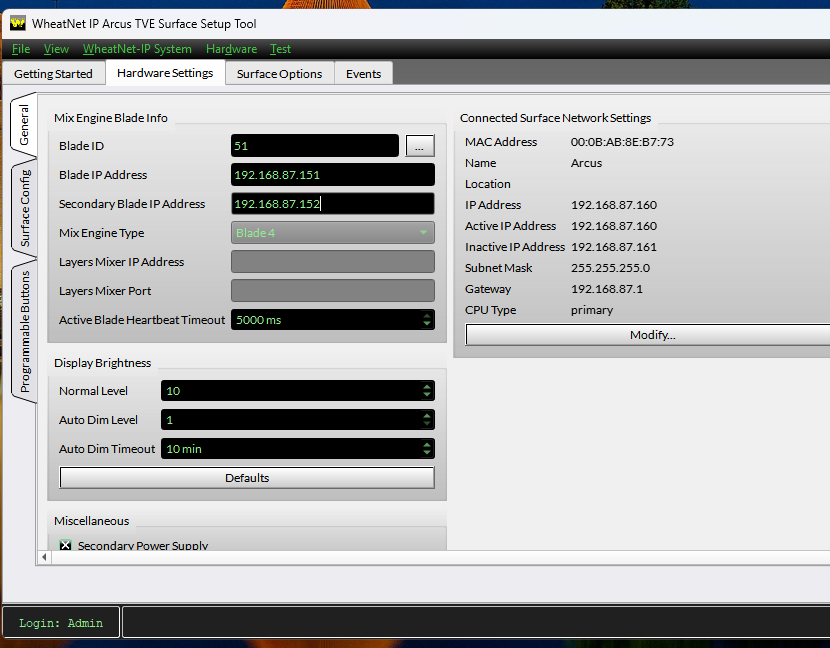Click the Defaults button under Display Brightness

click(x=247, y=478)
